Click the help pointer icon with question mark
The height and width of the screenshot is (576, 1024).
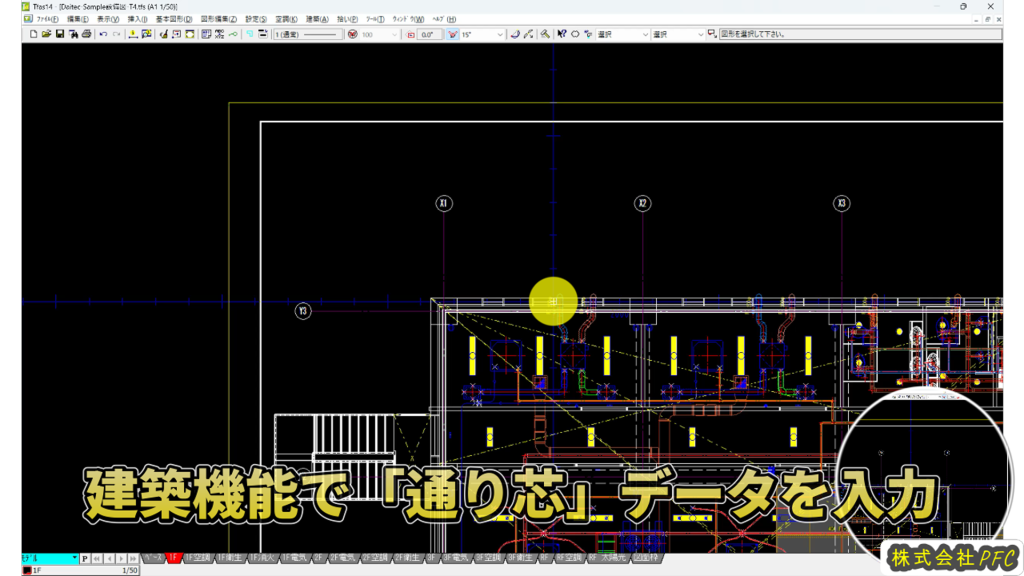(562, 34)
